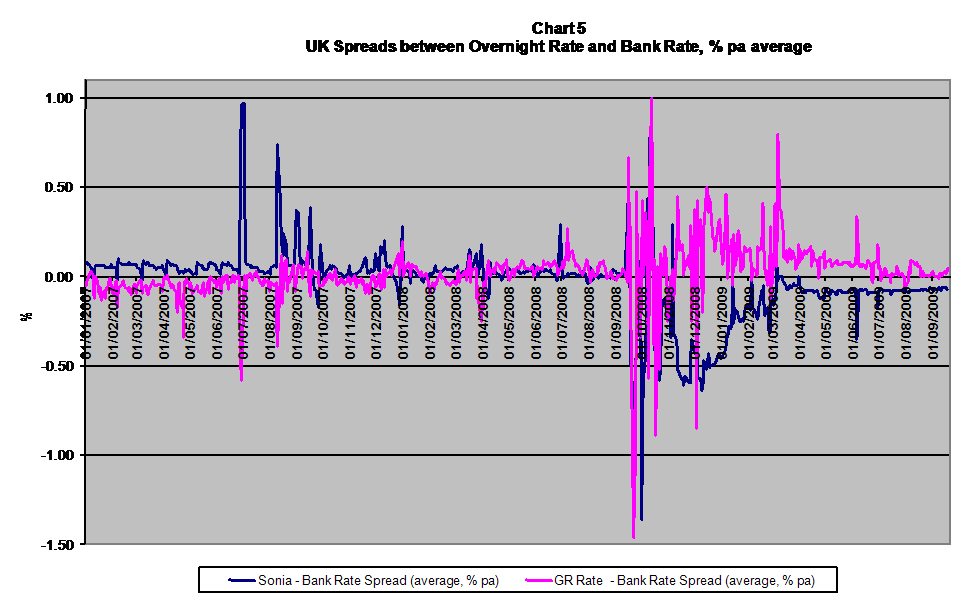Click the magenta GR Rate spike near 01/06/2009
977x600 pixels.
856,218
